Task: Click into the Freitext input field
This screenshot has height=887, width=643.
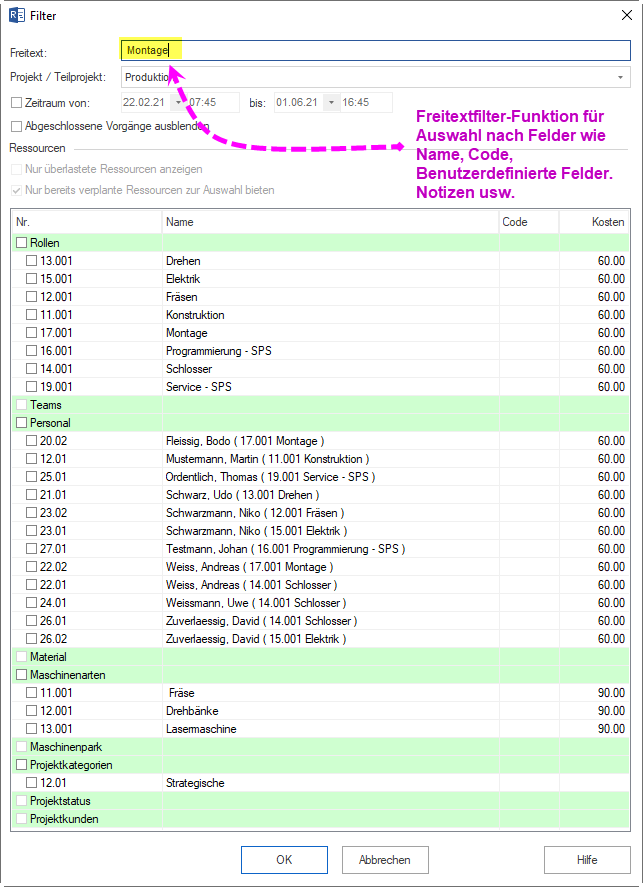Action: (x=376, y=50)
